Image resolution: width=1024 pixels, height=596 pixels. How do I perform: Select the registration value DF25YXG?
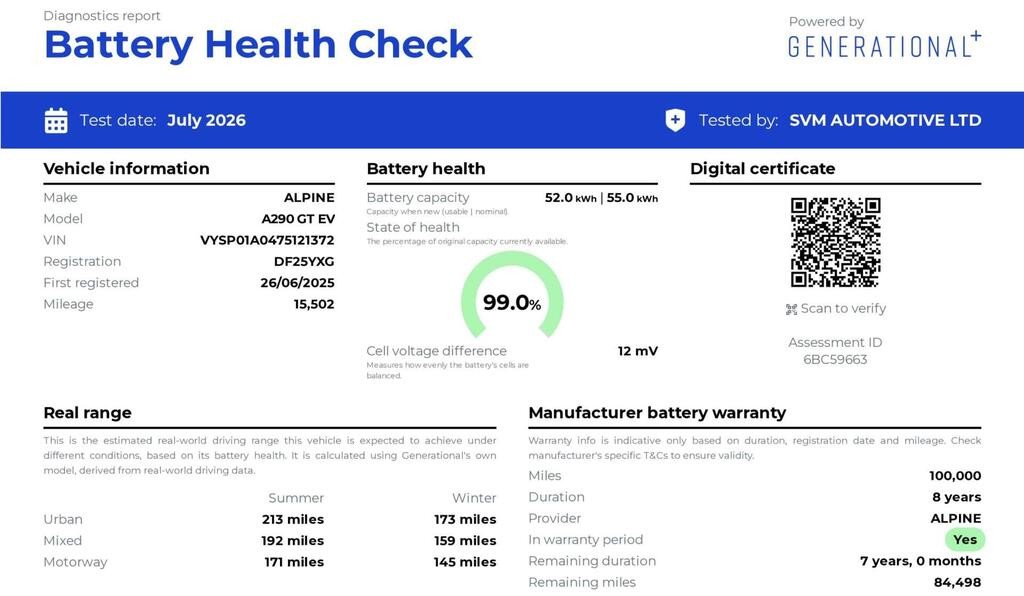(x=304, y=262)
